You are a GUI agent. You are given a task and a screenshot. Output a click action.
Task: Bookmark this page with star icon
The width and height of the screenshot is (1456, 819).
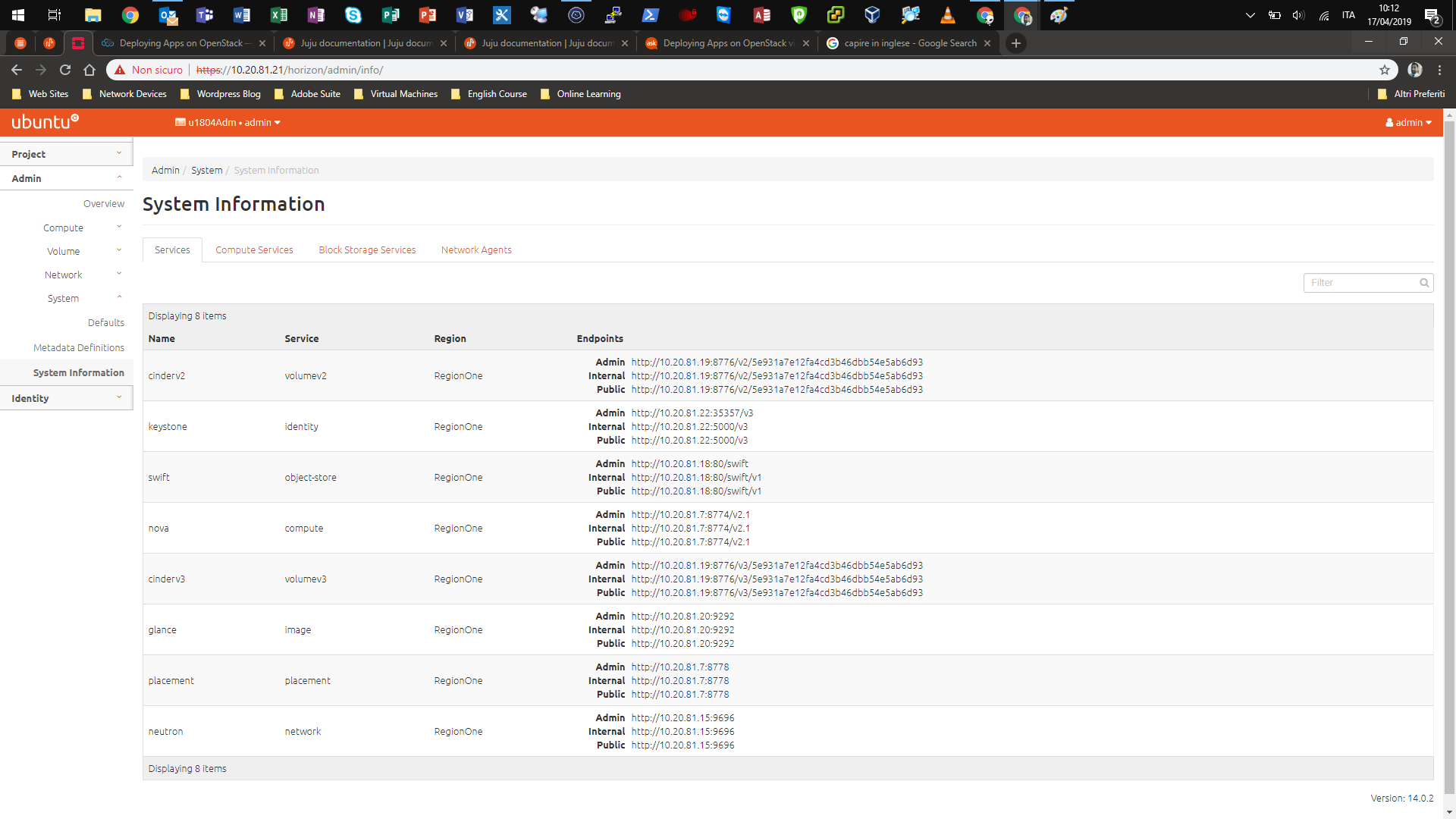pyautogui.click(x=1385, y=70)
